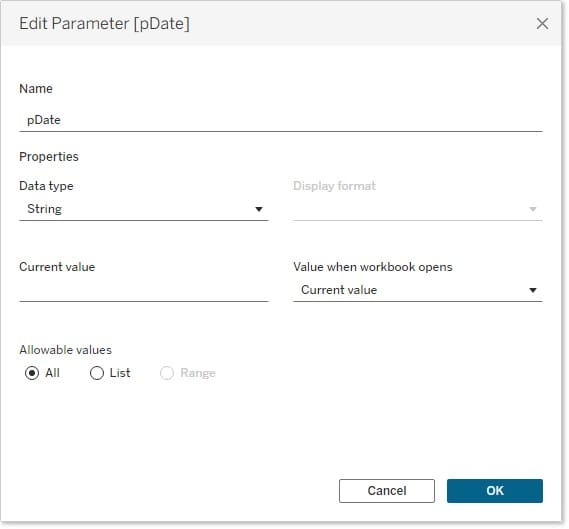Focus the Current value input field

(144, 290)
